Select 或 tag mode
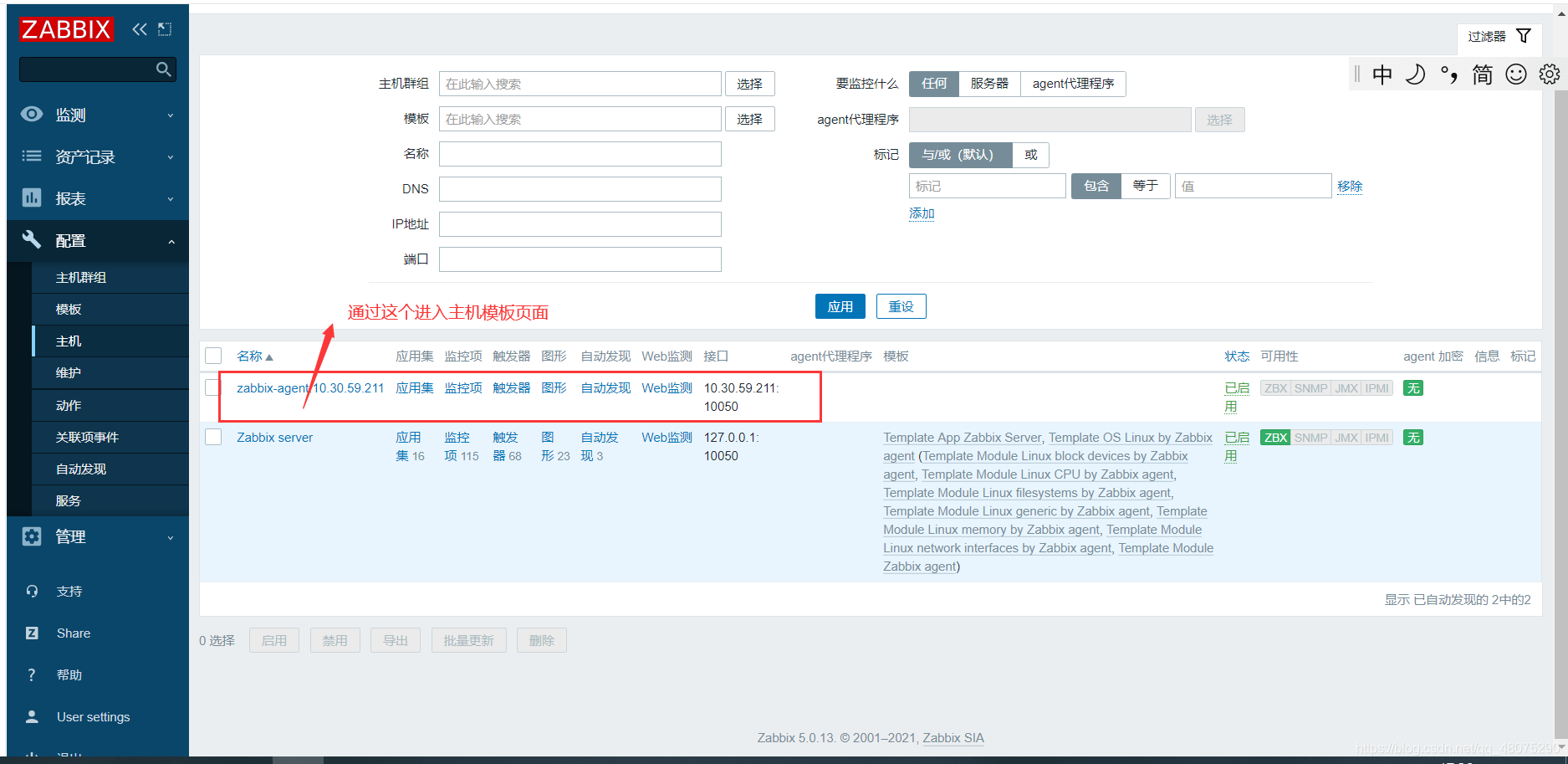1568x764 pixels. (1030, 155)
